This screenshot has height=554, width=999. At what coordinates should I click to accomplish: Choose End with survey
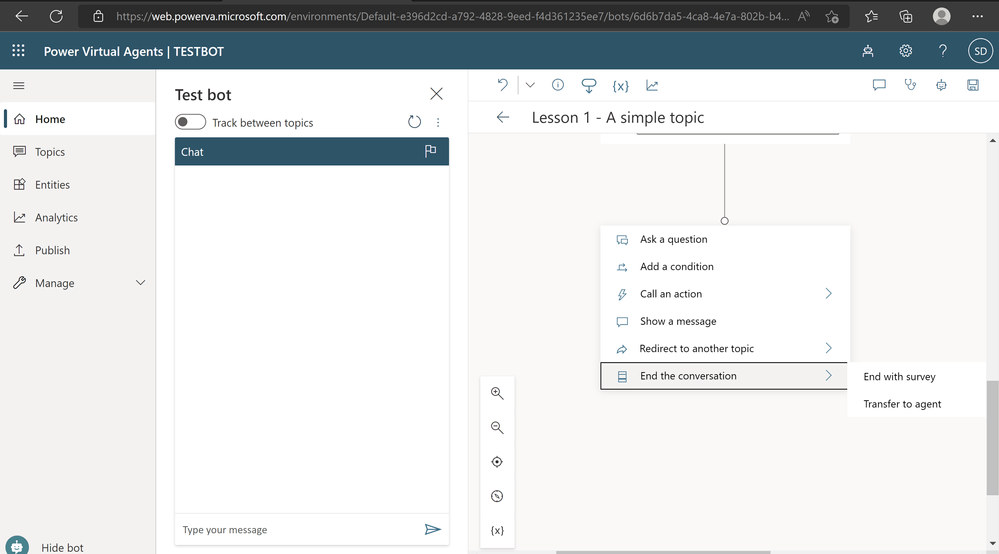[900, 377]
